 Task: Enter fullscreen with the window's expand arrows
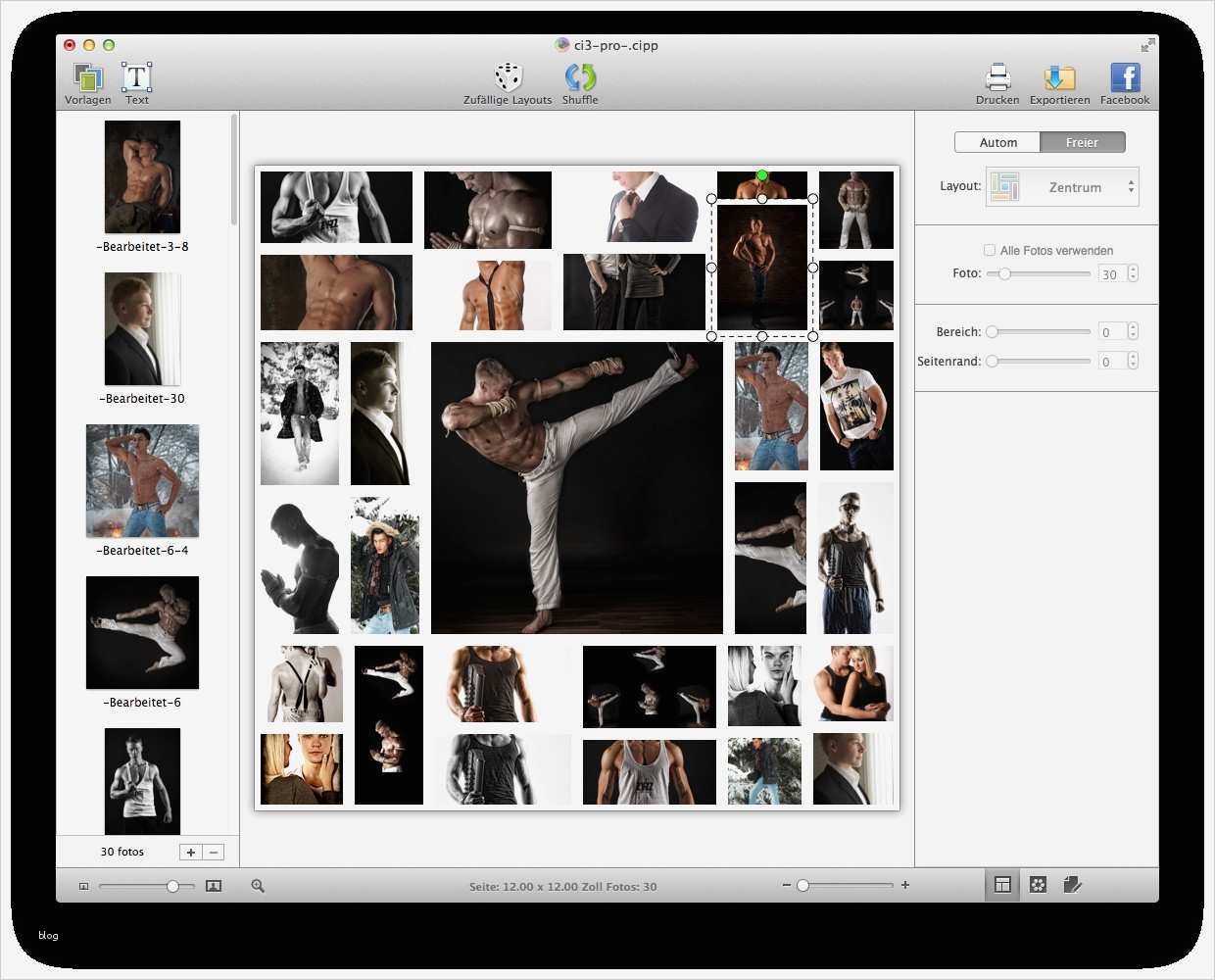tap(1147, 45)
